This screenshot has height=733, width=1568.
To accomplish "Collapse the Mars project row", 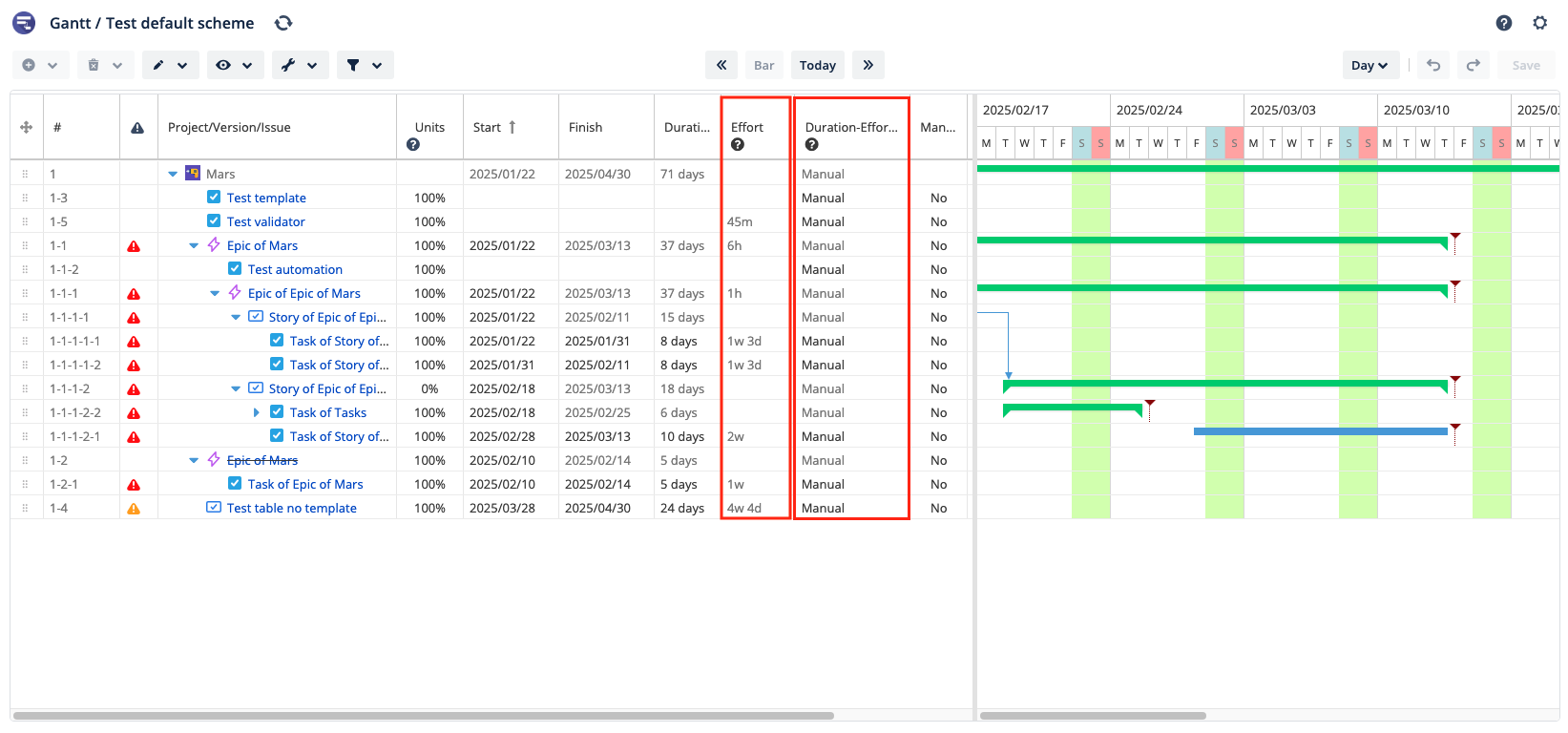I will point(173,174).
